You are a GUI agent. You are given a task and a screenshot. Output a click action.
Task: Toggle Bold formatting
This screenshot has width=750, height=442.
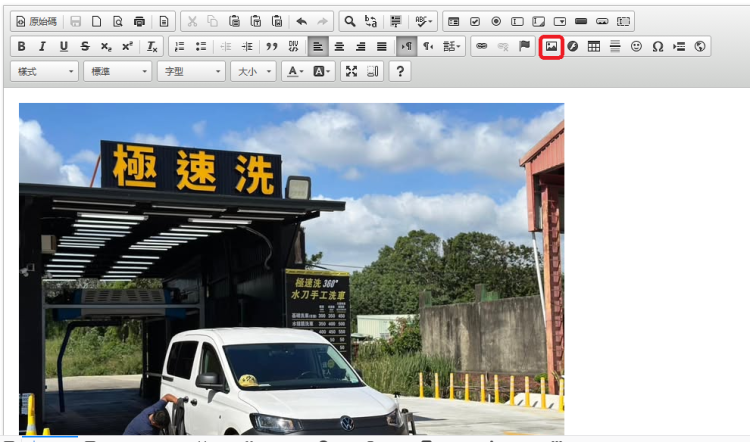click(x=22, y=46)
